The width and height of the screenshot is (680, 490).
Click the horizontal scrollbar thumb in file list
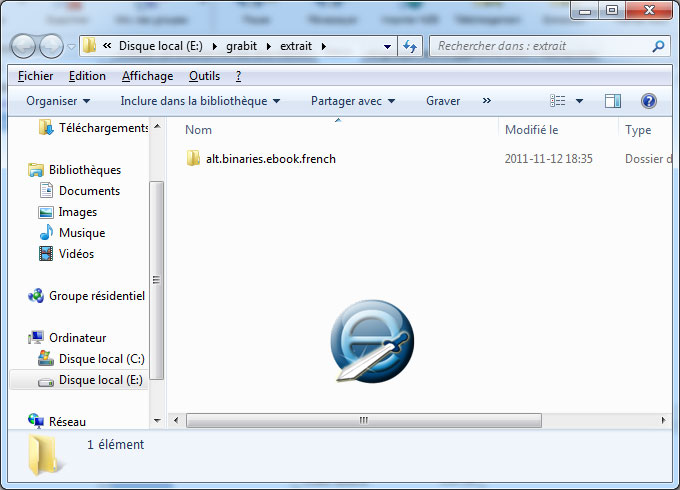[x=364, y=420]
